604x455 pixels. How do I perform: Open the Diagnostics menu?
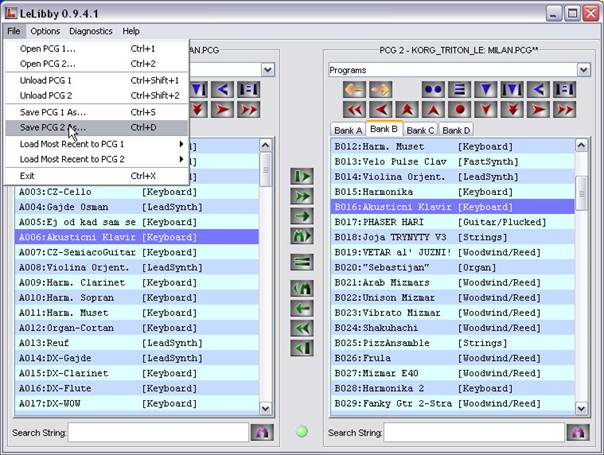pos(91,31)
